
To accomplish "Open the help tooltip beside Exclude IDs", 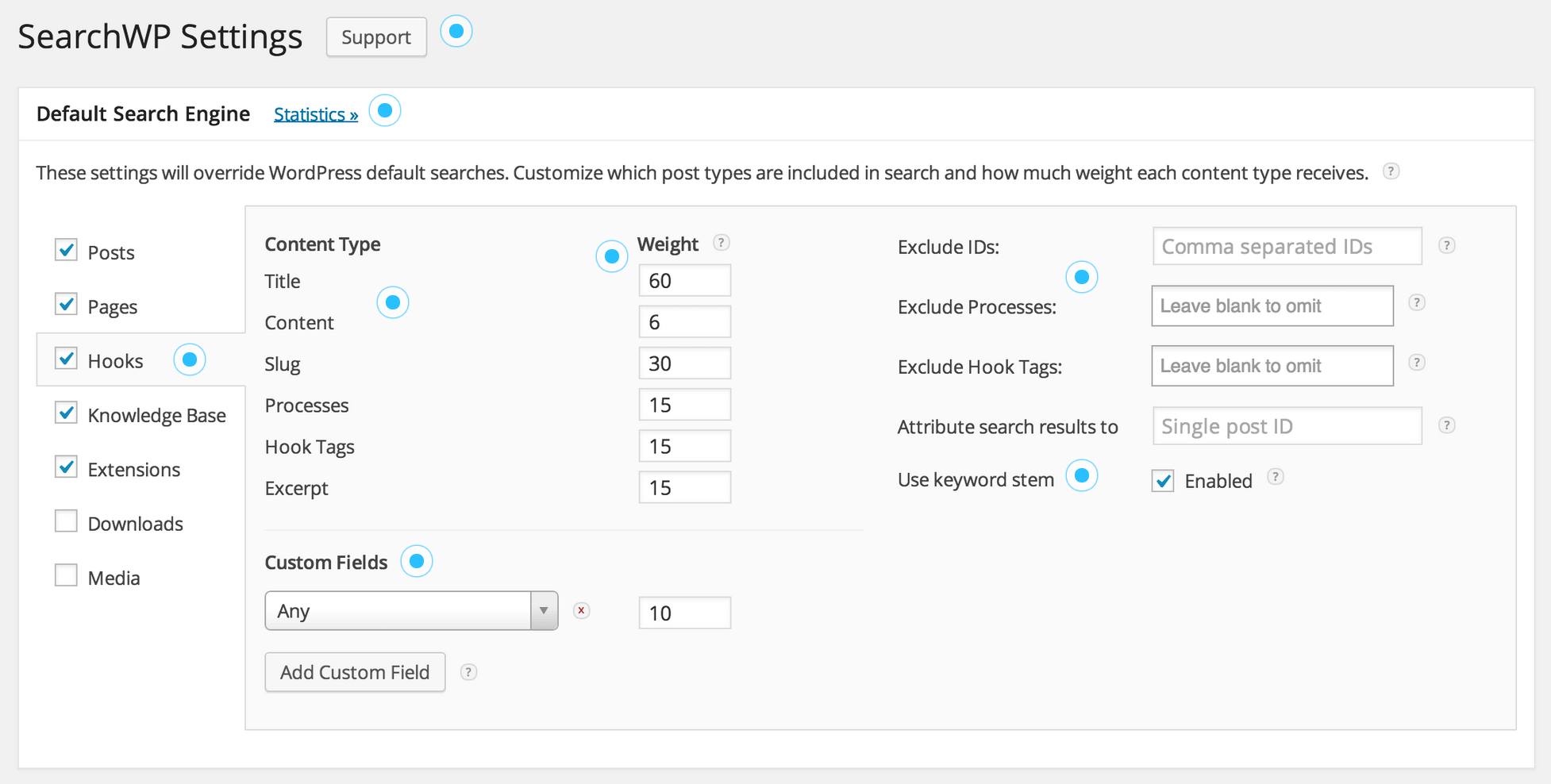I will point(1447,245).
